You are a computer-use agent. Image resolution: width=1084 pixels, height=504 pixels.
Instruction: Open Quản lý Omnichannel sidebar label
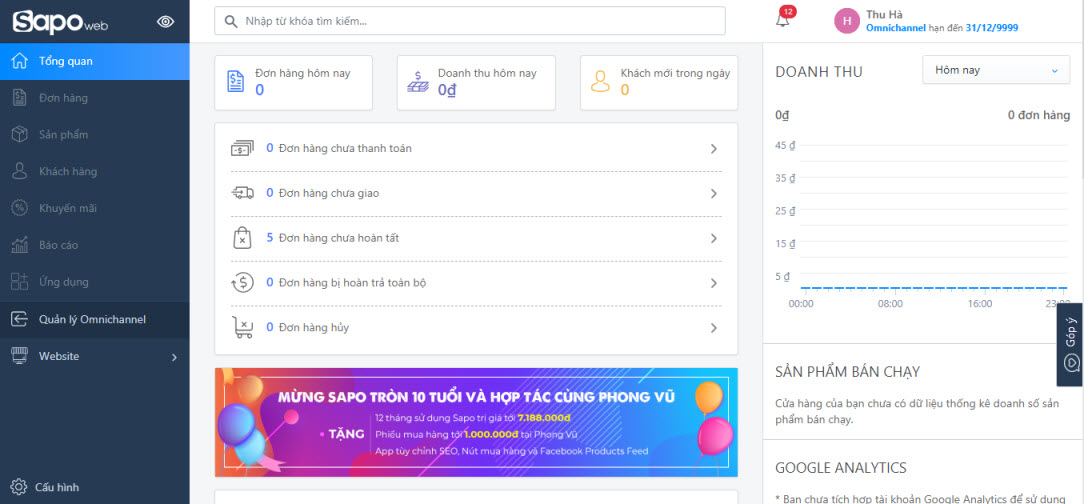coord(92,319)
